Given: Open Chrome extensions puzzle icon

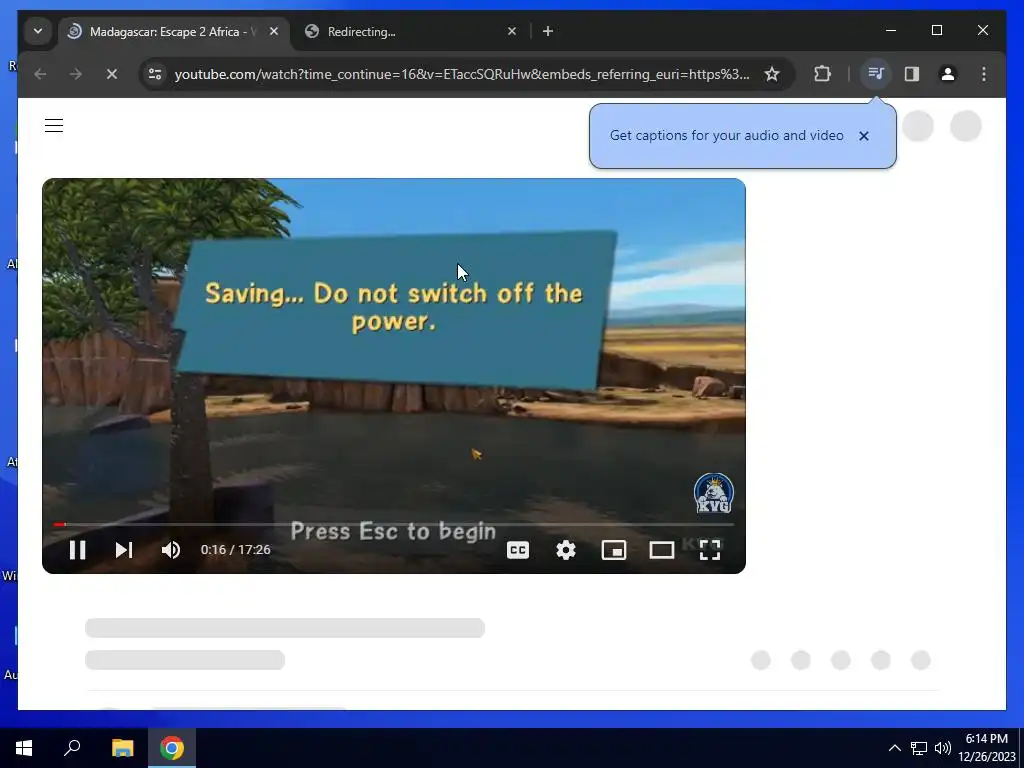Looking at the screenshot, I should point(822,74).
